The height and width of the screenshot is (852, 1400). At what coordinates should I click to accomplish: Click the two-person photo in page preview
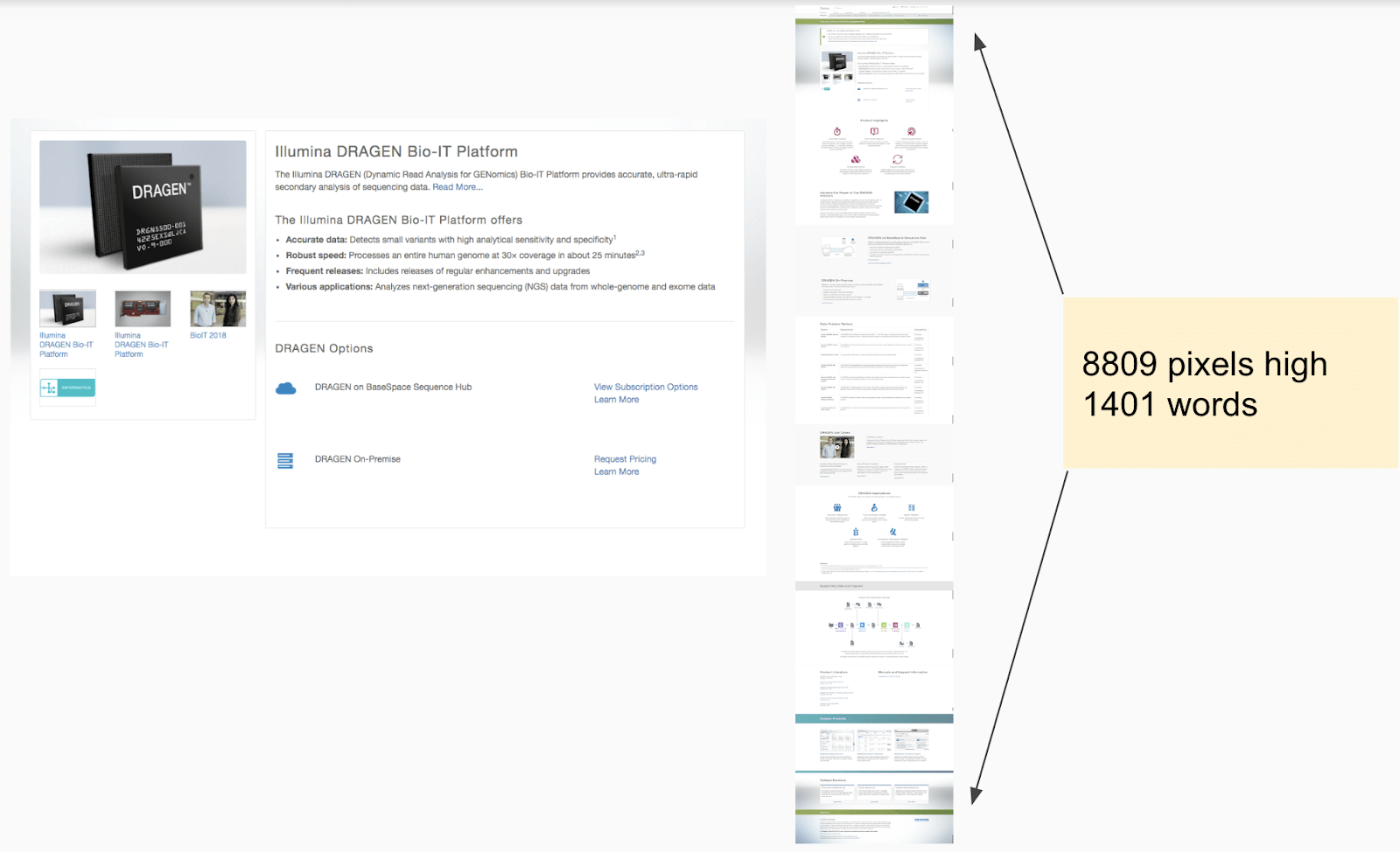point(836,447)
